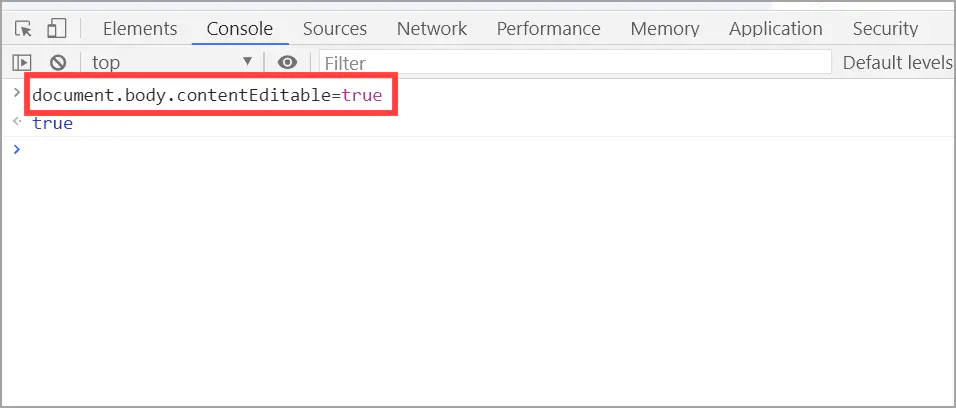Click the document.body.contentEditable=true command line
Image resolution: width=956 pixels, height=408 pixels.
pos(208,97)
